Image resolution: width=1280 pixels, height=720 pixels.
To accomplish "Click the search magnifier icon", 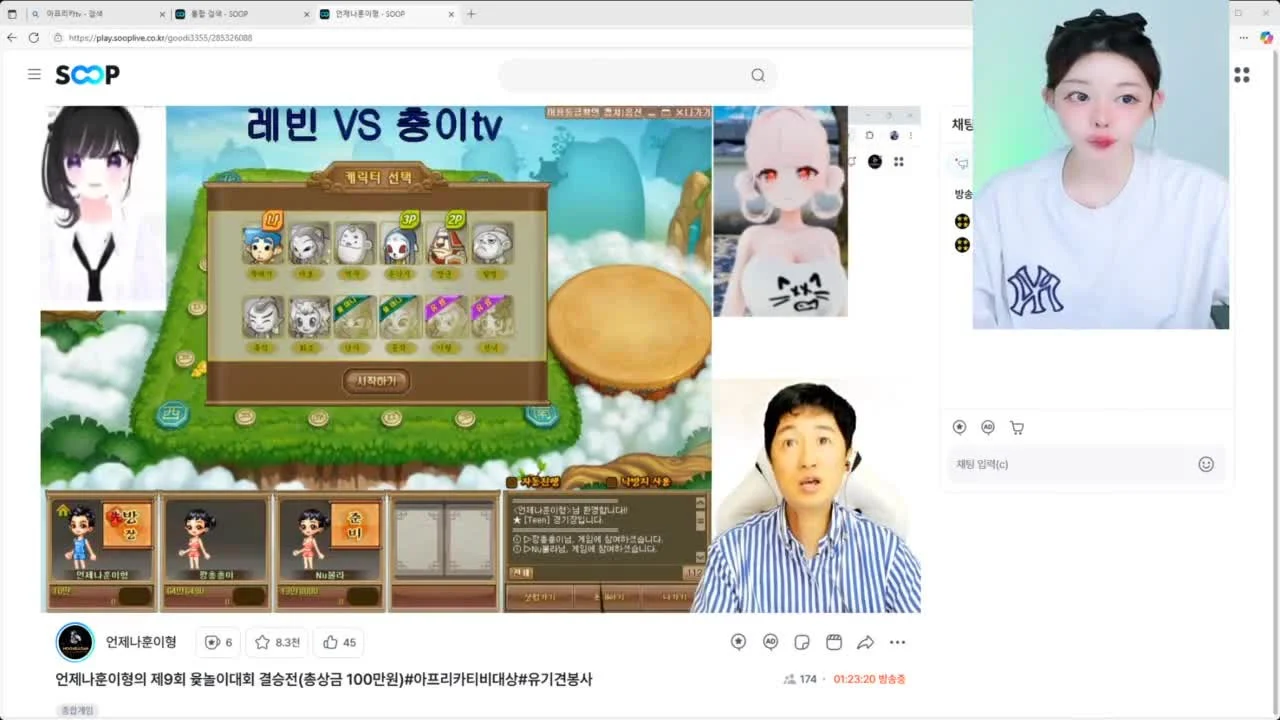I will [x=758, y=75].
